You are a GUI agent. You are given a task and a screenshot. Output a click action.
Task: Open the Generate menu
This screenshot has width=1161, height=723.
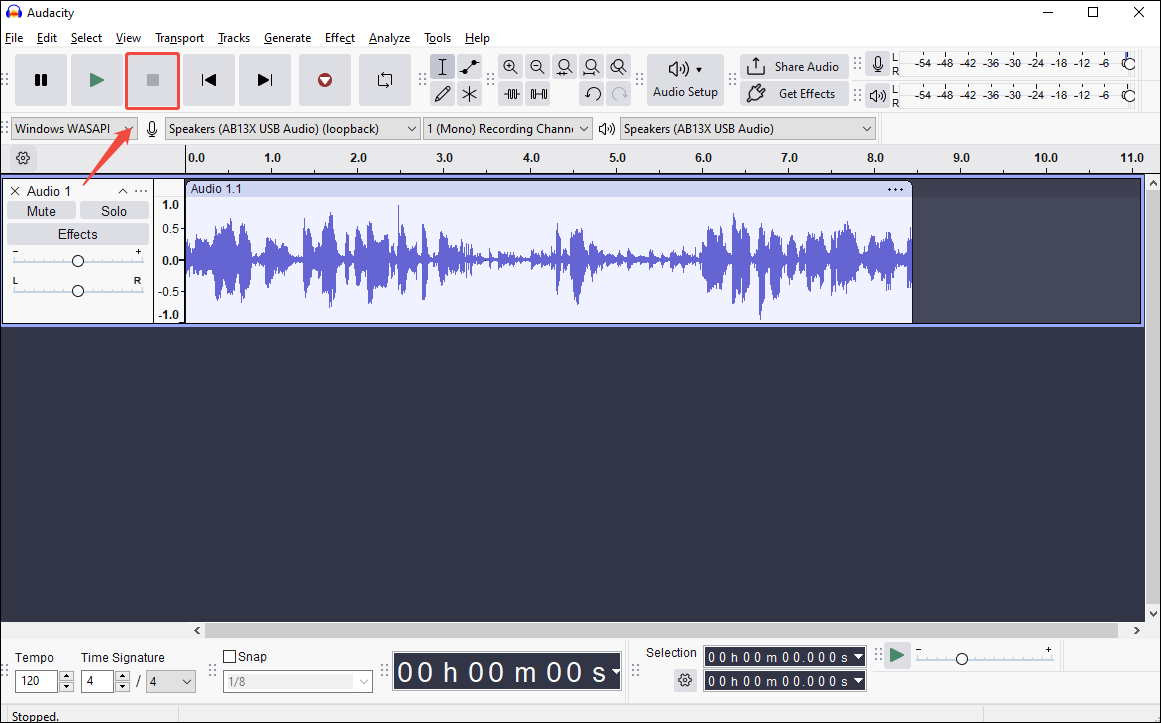coord(287,38)
